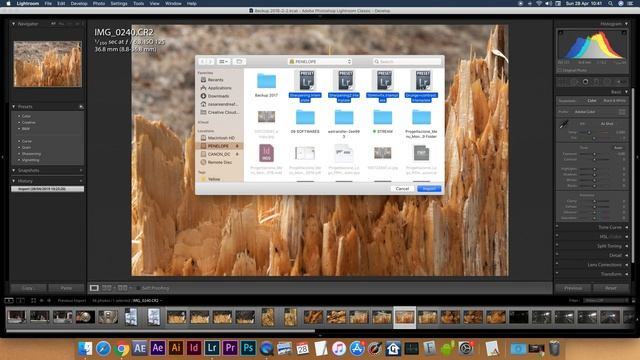Select the spot removal tool circle

(585, 82)
